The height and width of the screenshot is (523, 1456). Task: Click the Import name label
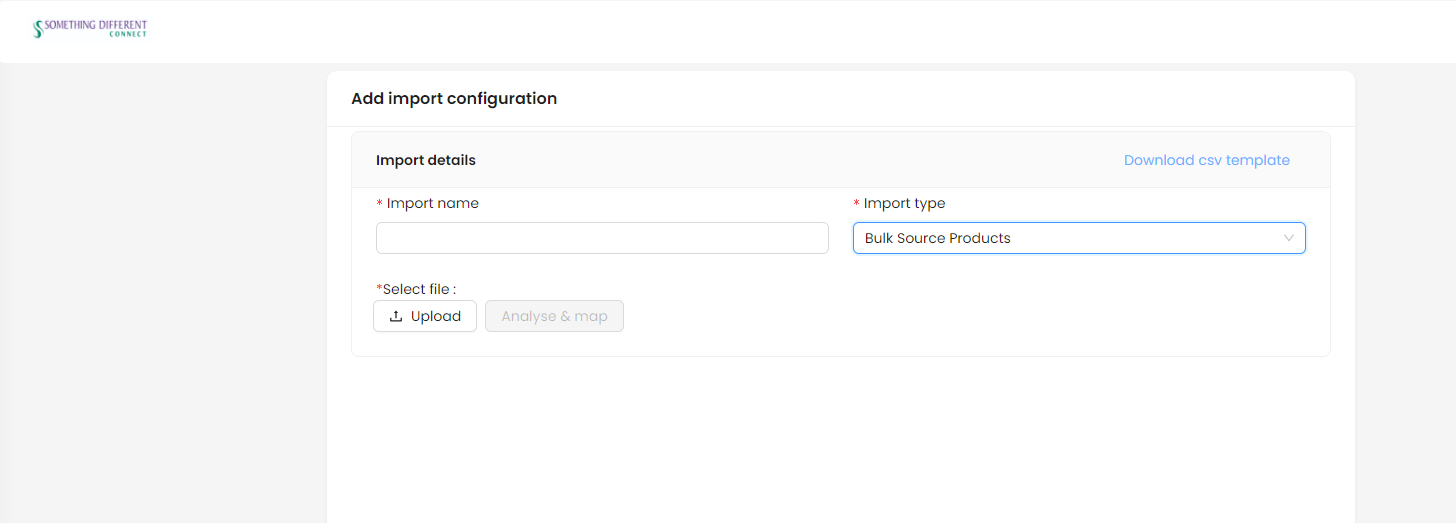tap(433, 203)
